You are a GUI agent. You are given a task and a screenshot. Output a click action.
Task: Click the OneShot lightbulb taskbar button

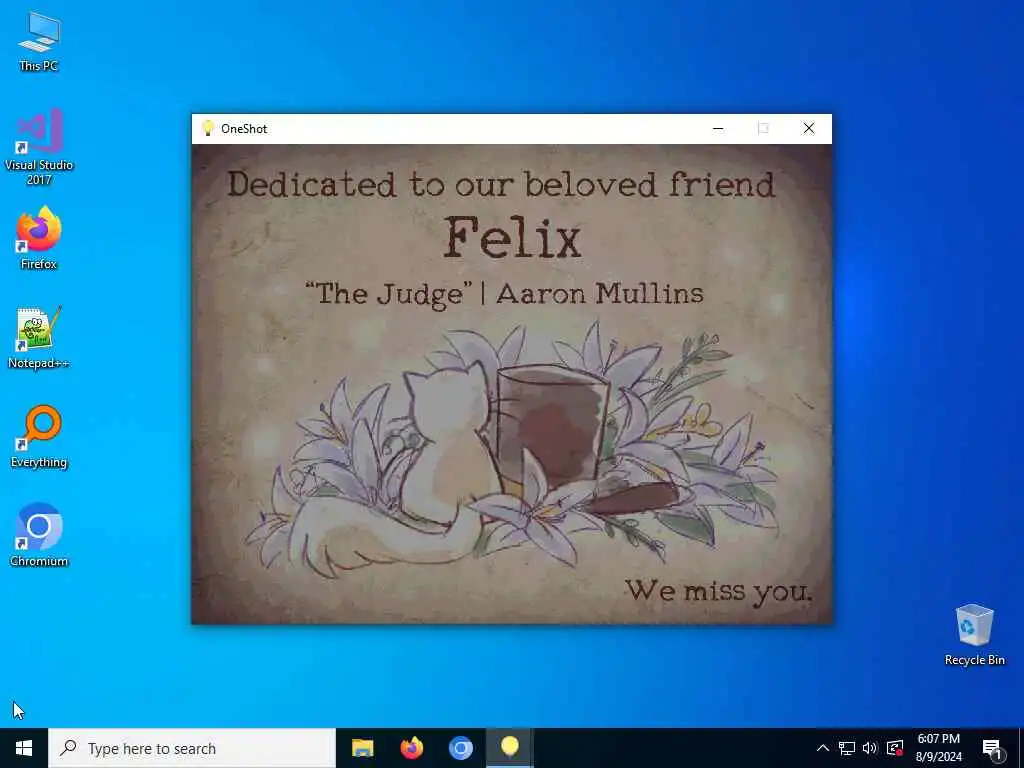(509, 748)
